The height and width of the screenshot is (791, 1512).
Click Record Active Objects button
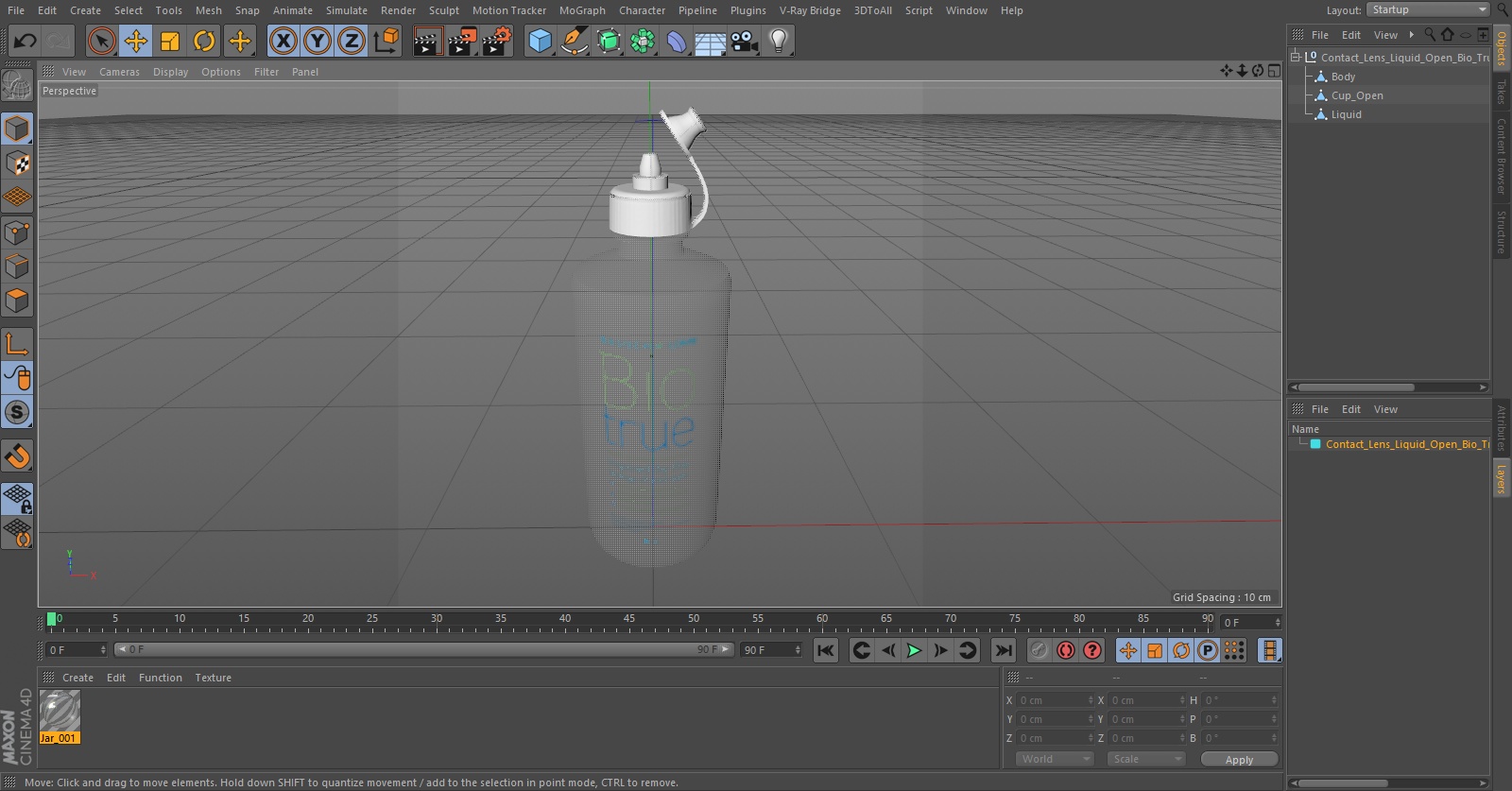pyautogui.click(x=1039, y=650)
